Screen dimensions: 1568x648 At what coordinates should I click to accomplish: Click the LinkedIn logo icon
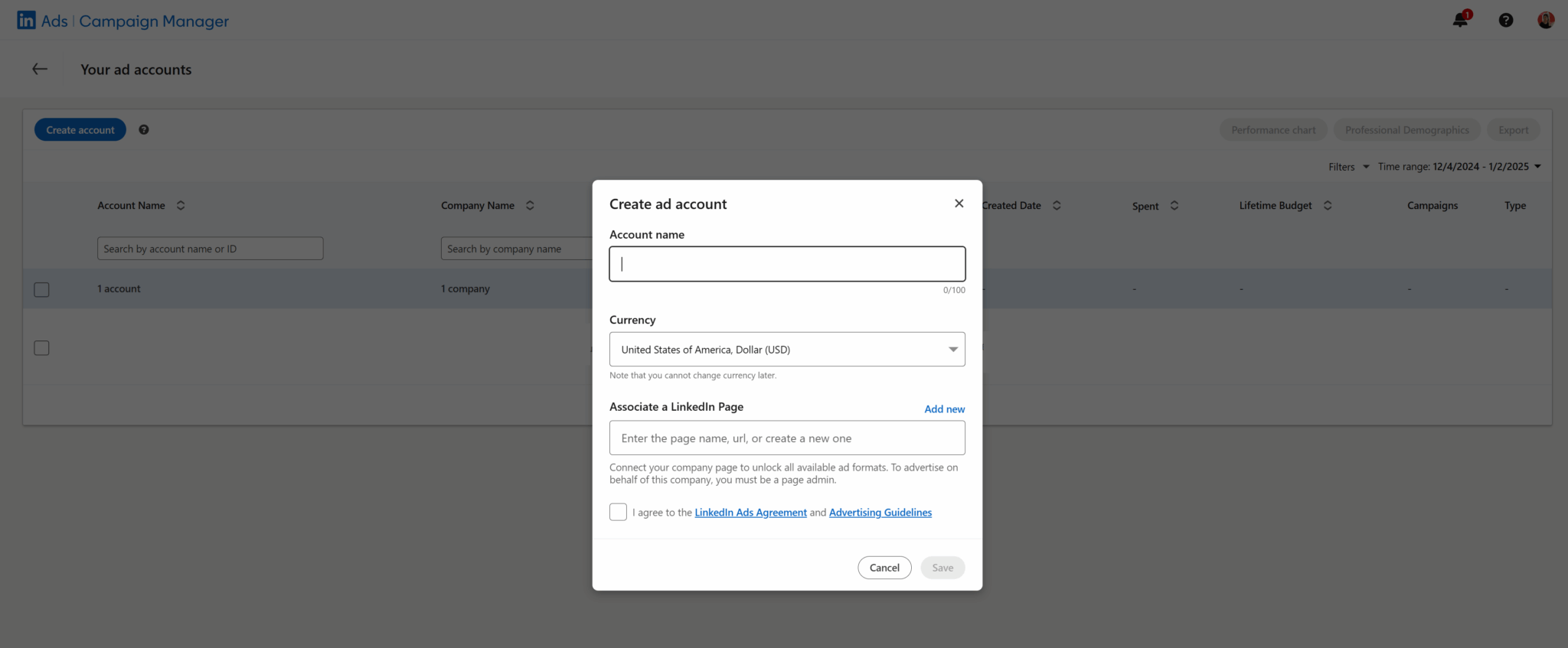(26, 20)
